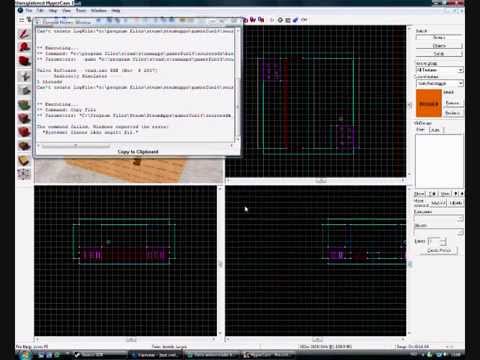480x360 pixels.
Task: Select the Selection tool in left toolbar
Action: [24, 34]
